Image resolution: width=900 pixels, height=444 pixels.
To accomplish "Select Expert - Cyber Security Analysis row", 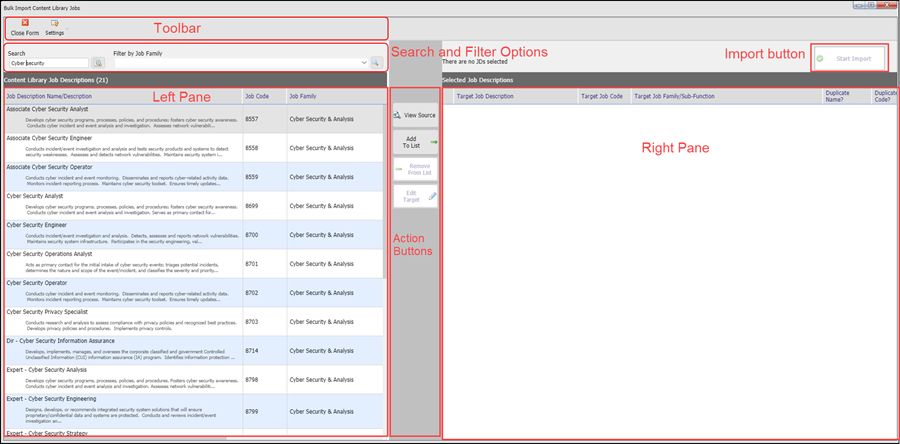I will 193,379.
